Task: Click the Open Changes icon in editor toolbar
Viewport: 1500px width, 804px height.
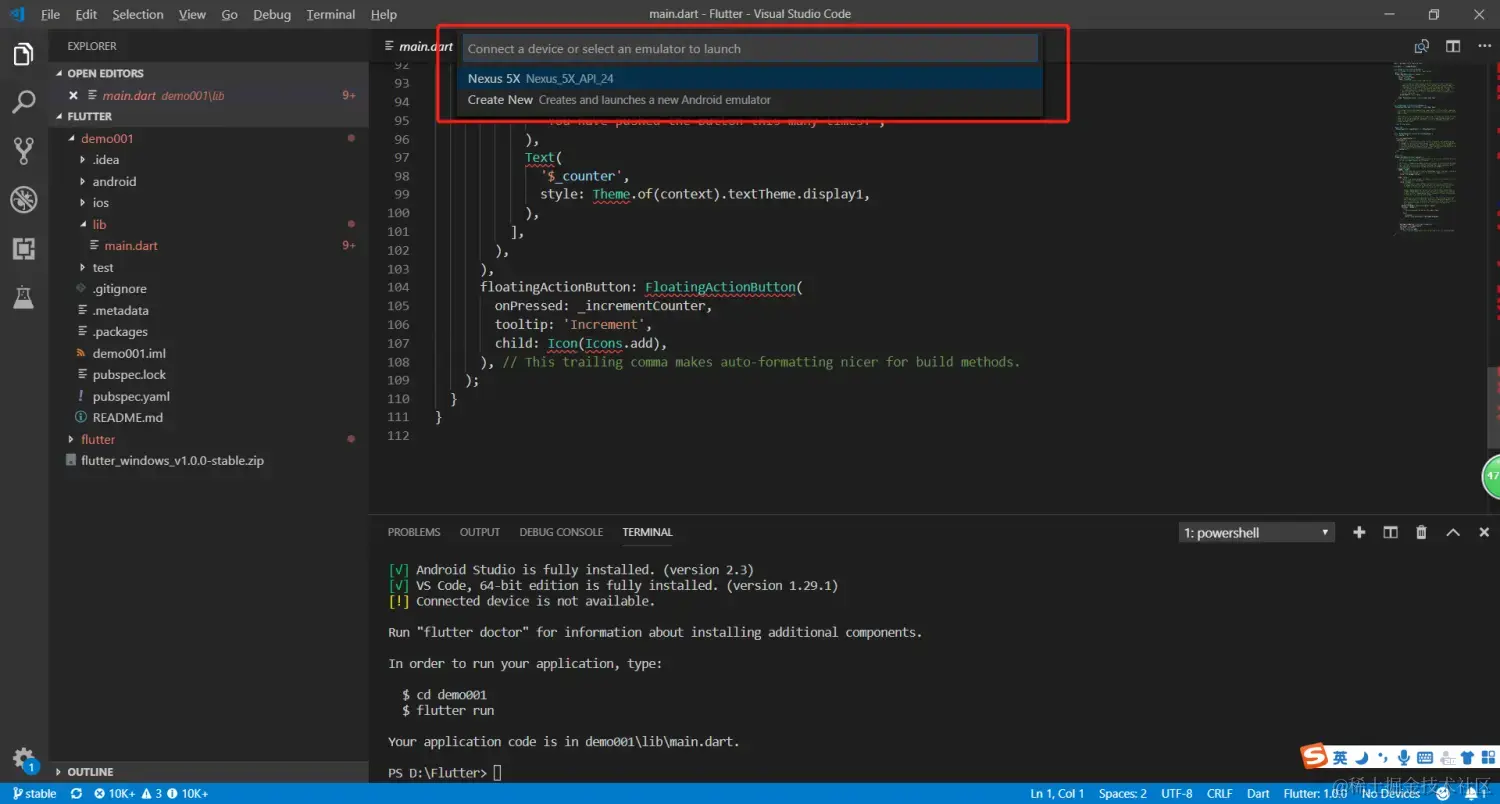Action: click(1421, 46)
